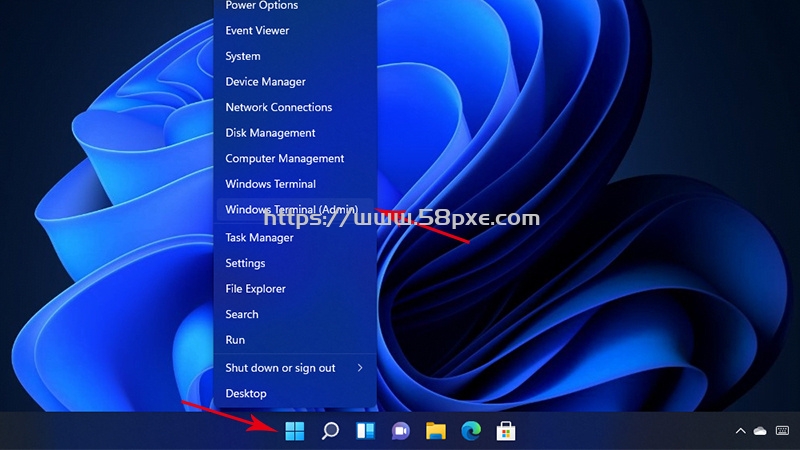
Task: Select Settings in the context menu
Action: click(x=295, y=263)
